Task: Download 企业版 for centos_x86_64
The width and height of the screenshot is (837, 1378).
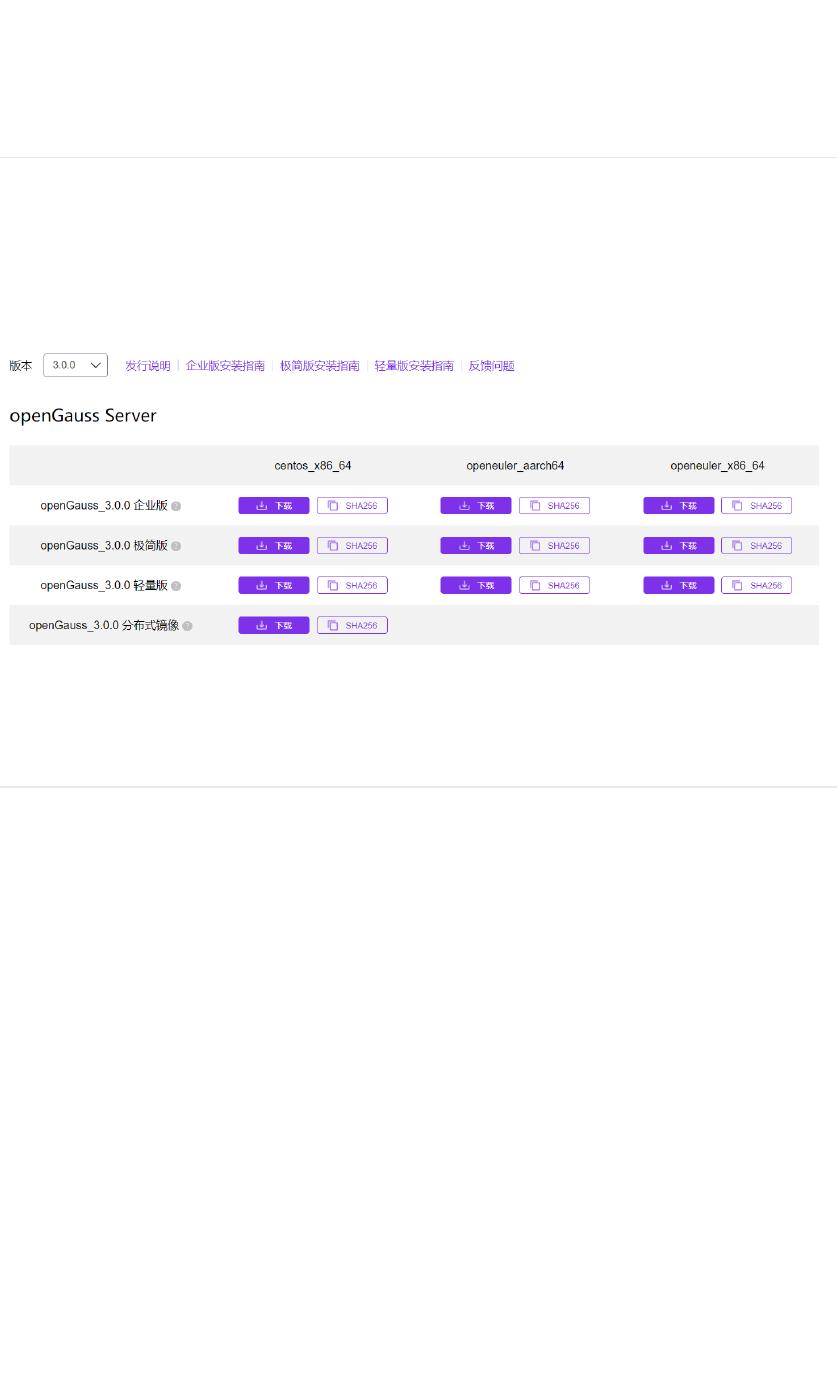Action: click(x=274, y=506)
